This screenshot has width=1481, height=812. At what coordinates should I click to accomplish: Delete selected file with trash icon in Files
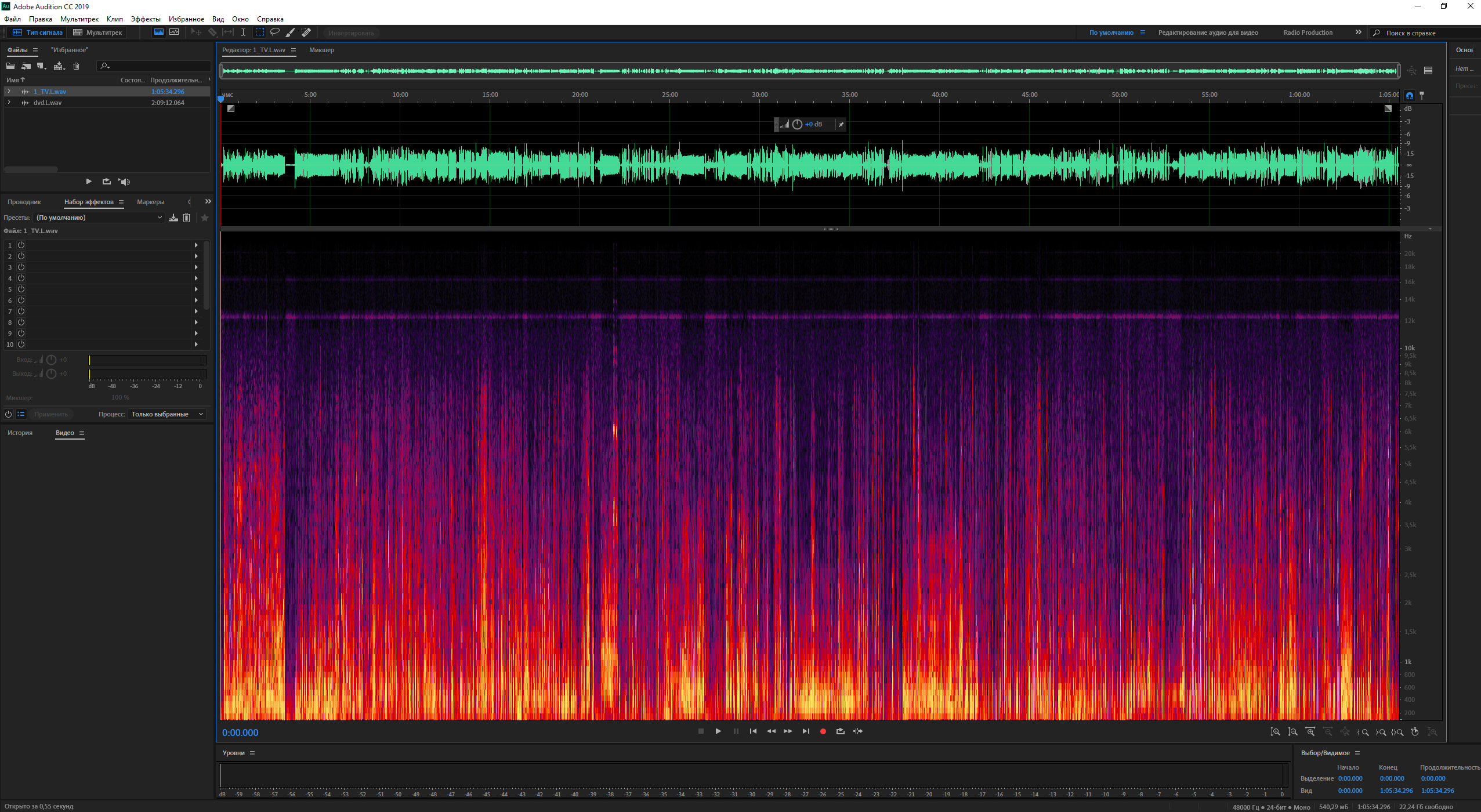tap(76, 66)
